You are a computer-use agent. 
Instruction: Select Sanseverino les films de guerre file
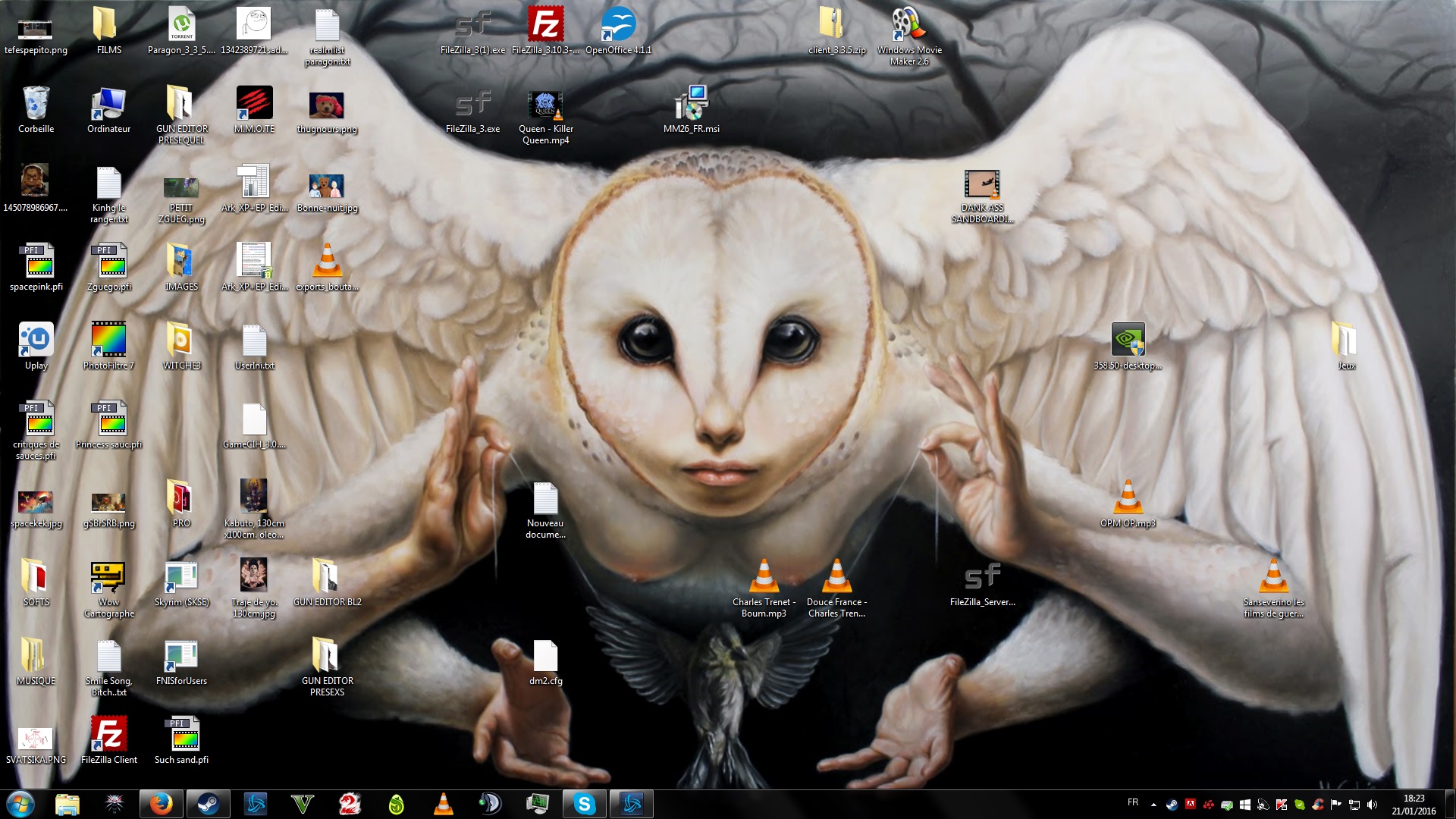pos(1273,588)
